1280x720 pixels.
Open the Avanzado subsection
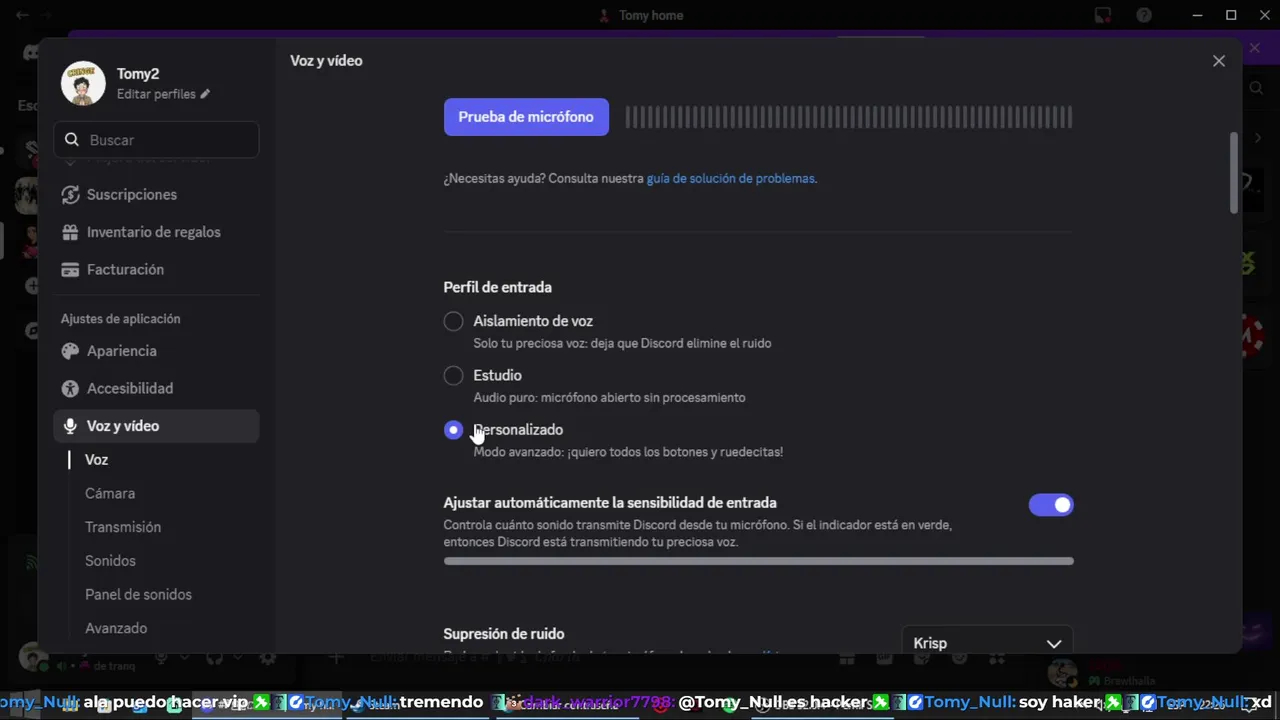point(116,628)
